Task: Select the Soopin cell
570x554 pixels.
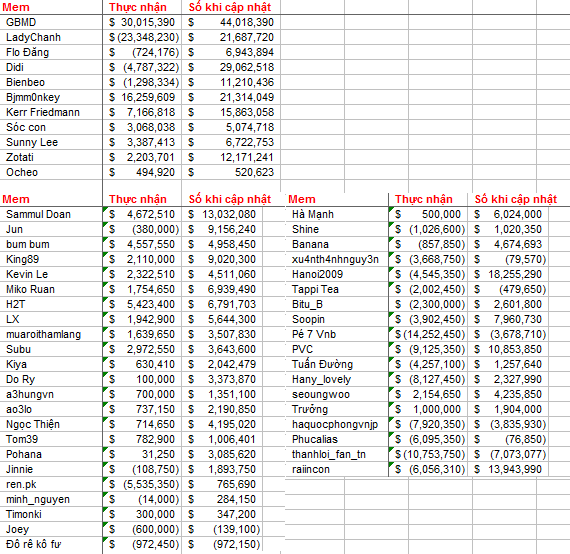Action: click(x=337, y=320)
